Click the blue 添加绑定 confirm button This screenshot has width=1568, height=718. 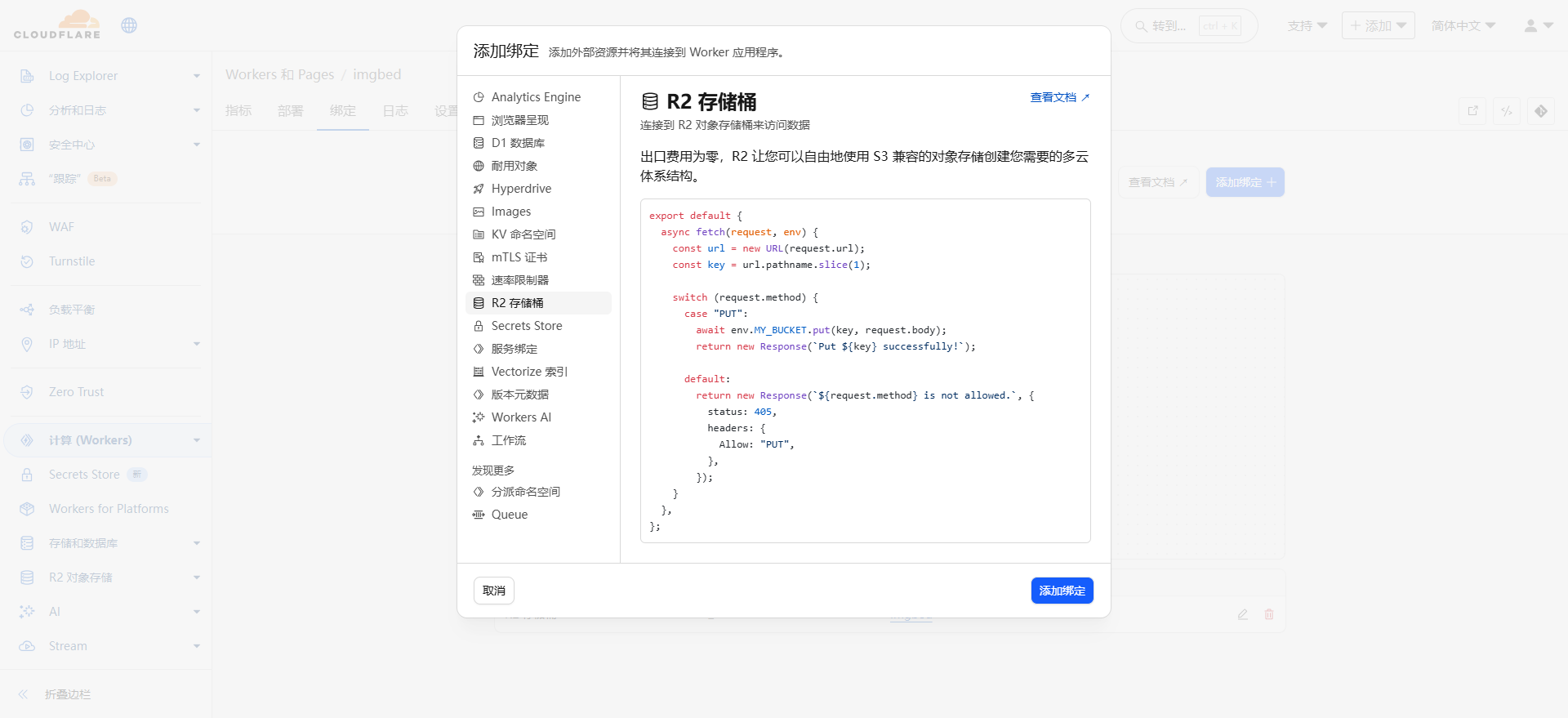tap(1062, 591)
